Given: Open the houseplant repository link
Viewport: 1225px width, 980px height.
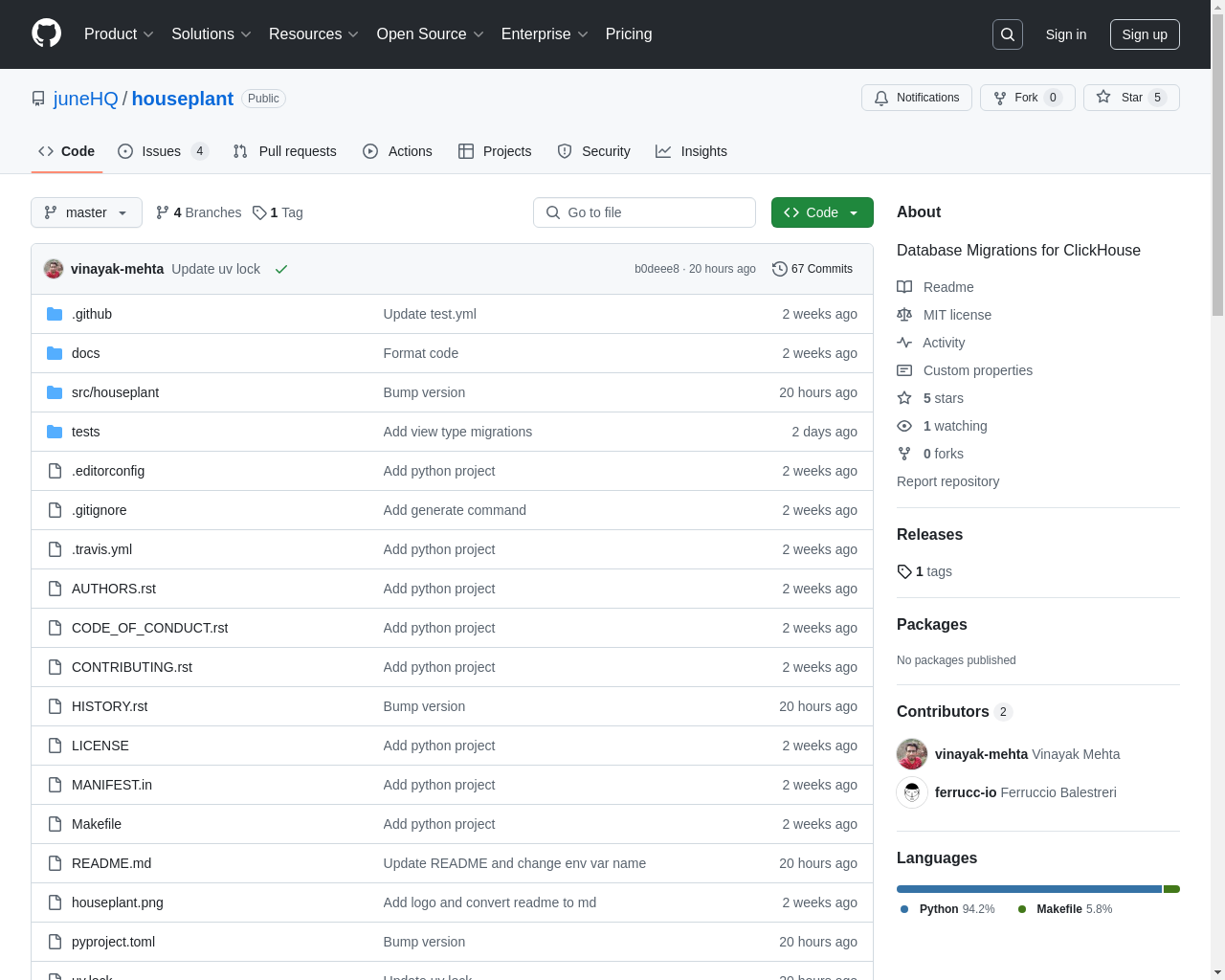Looking at the screenshot, I should point(182,99).
